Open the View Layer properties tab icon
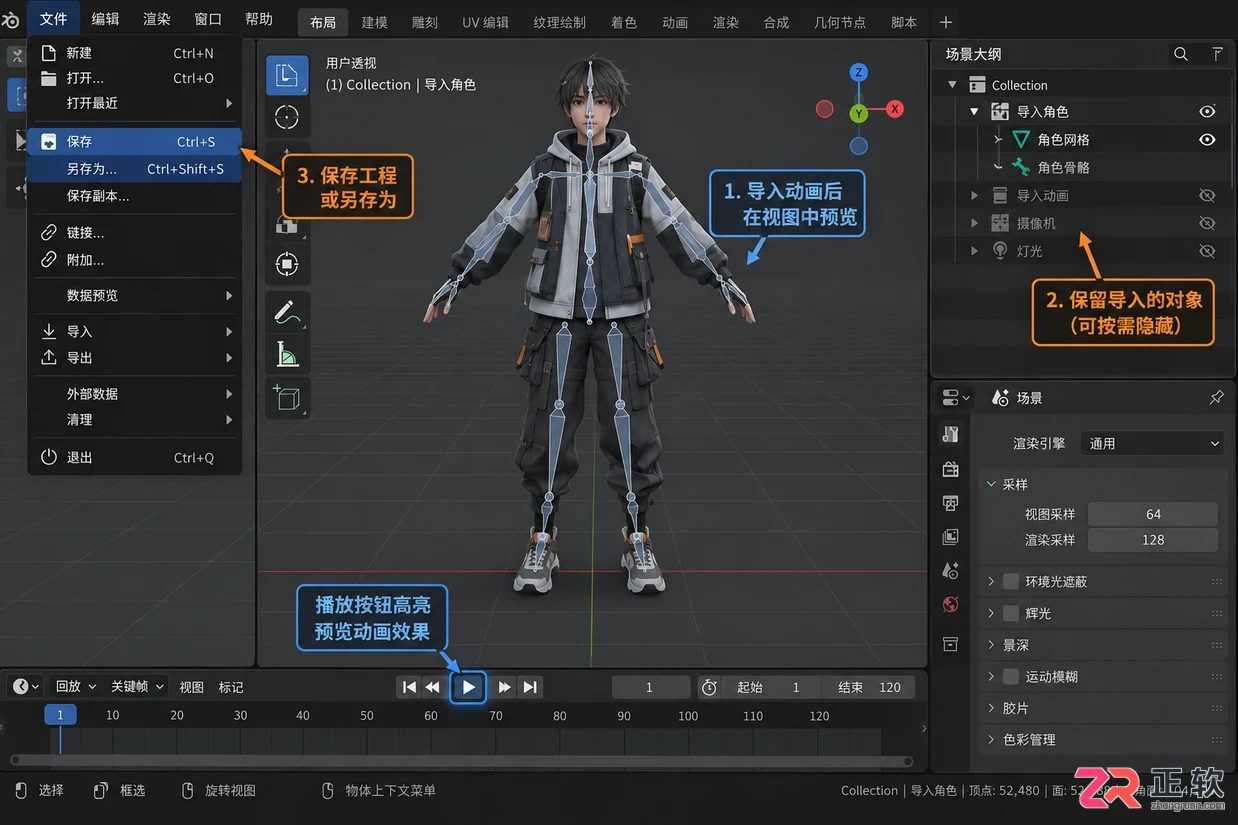Viewport: 1238px width, 825px height. (x=951, y=537)
